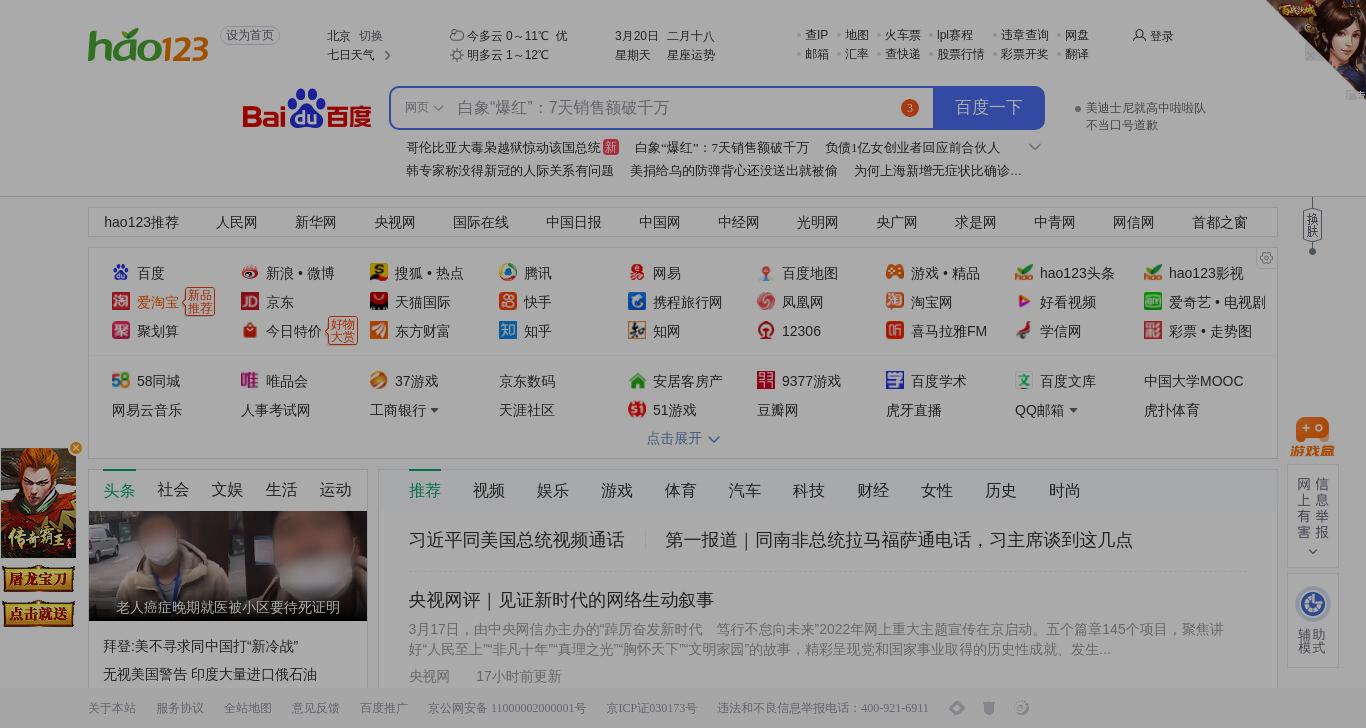Screen dimensions: 1366x728
Task: Open the IP lookup tool link
Action: point(817,35)
